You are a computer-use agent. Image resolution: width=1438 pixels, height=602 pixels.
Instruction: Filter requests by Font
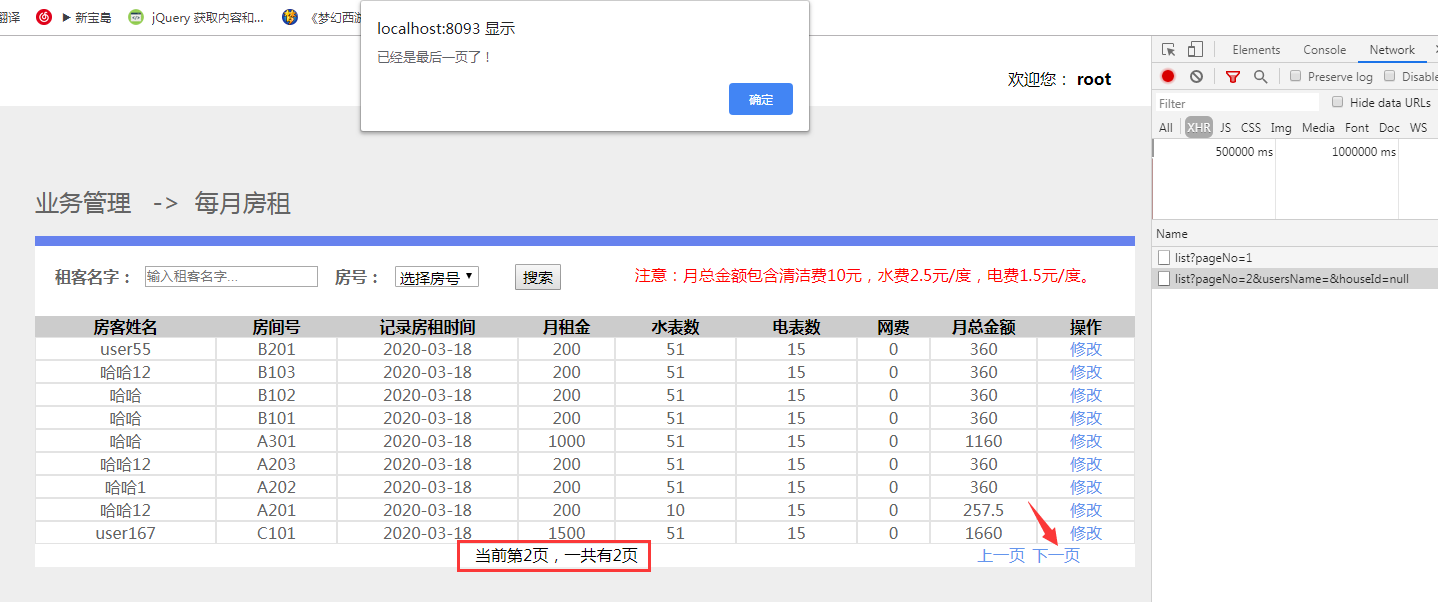(1357, 128)
